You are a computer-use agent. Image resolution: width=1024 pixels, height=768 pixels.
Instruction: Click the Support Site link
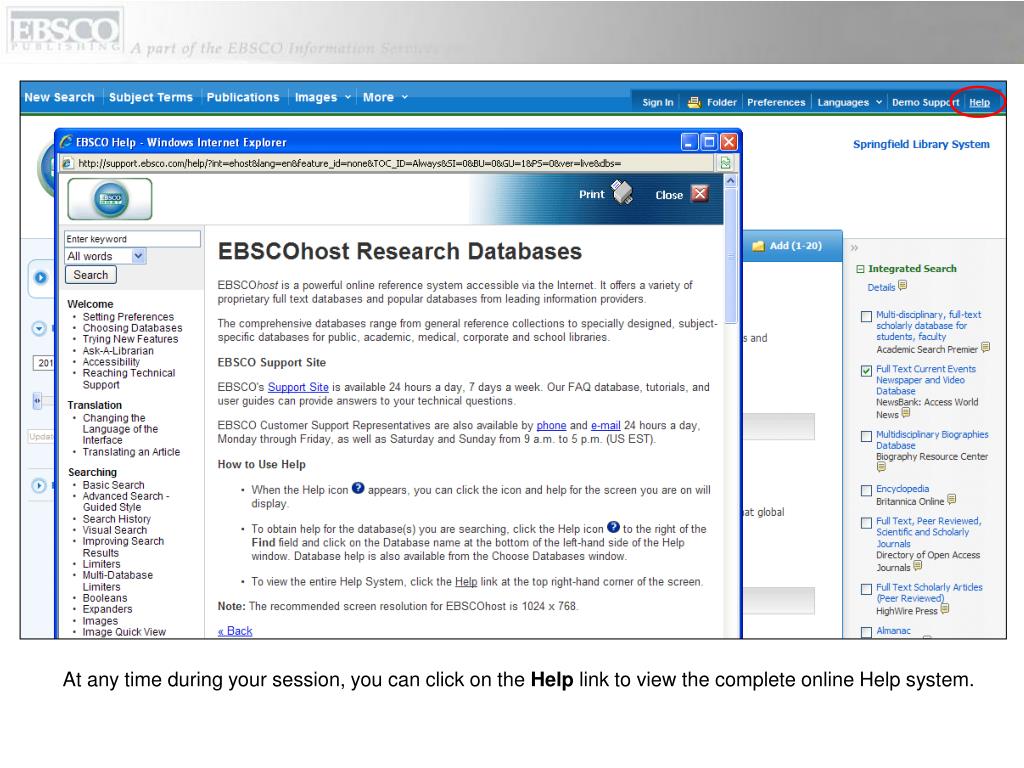[x=298, y=387]
